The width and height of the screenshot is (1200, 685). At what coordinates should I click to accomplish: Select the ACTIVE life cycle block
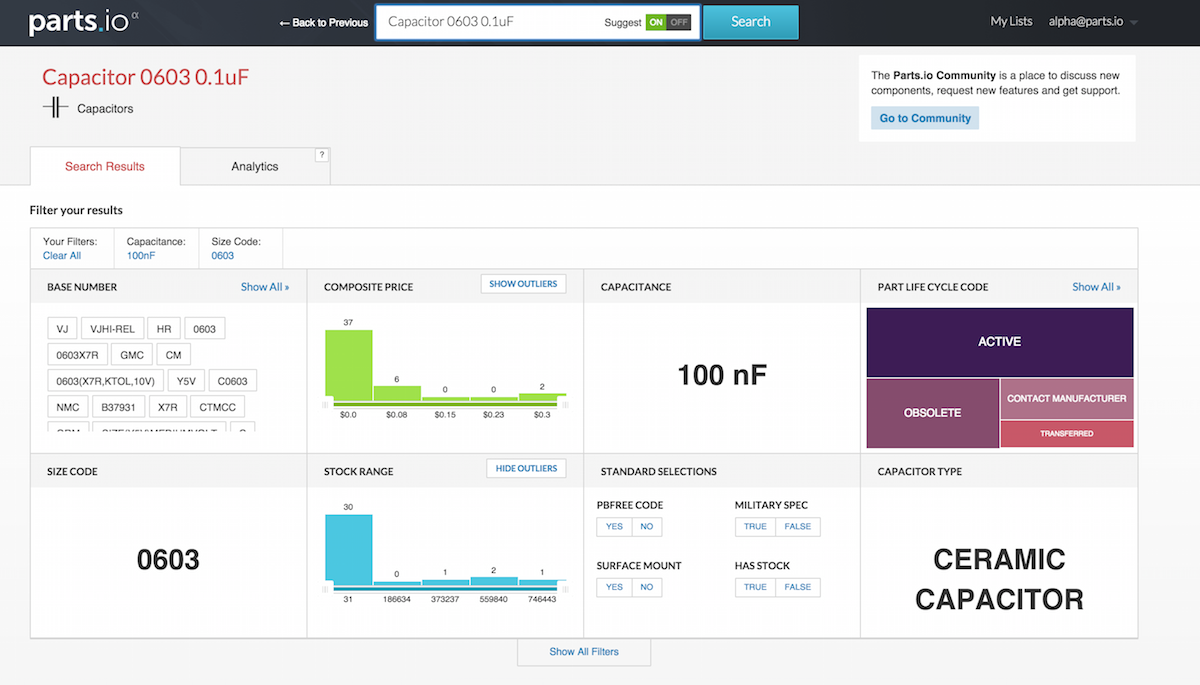[x=1000, y=342]
